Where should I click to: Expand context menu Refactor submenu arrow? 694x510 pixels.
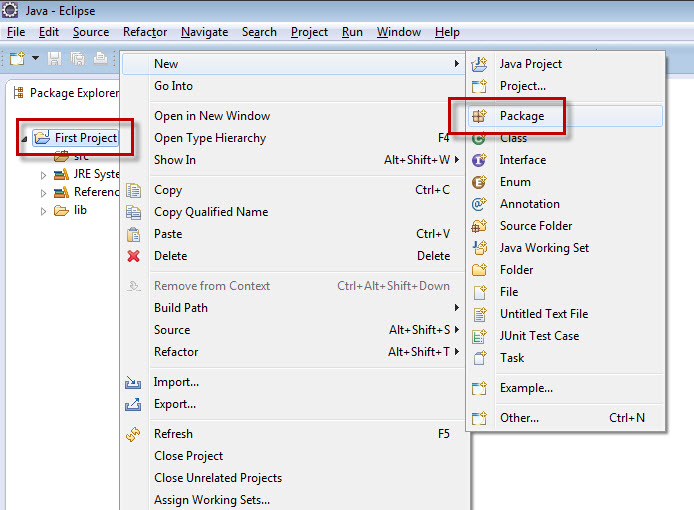coord(457,352)
